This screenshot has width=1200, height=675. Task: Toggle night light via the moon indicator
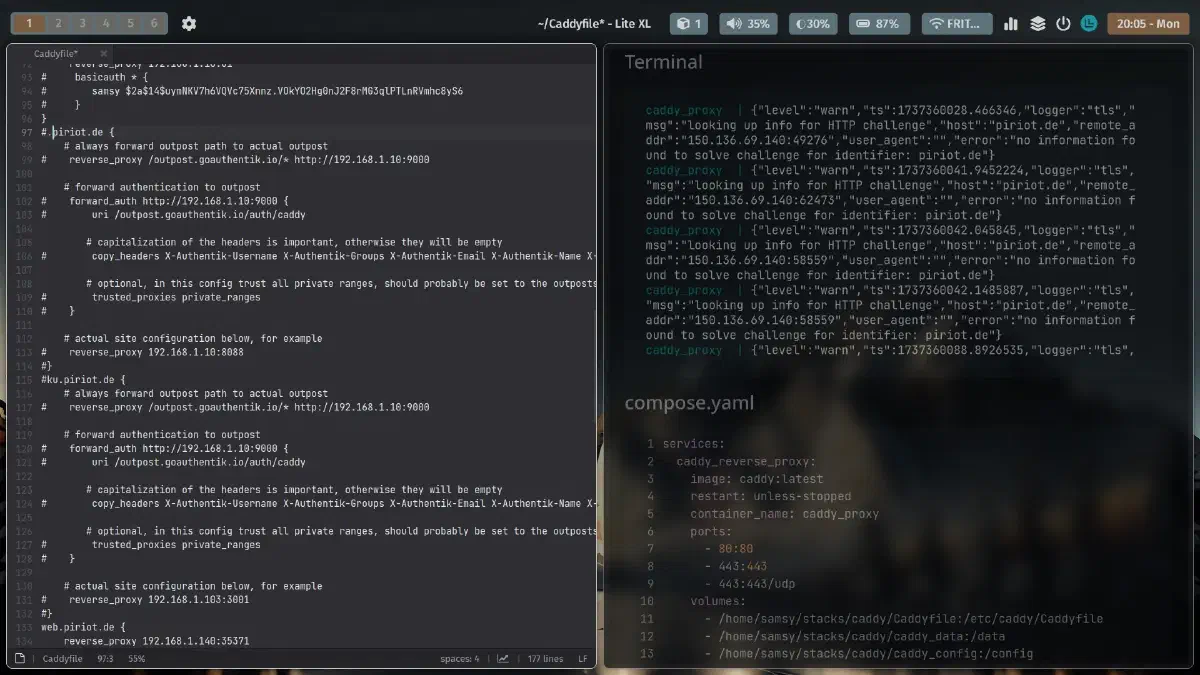click(813, 22)
